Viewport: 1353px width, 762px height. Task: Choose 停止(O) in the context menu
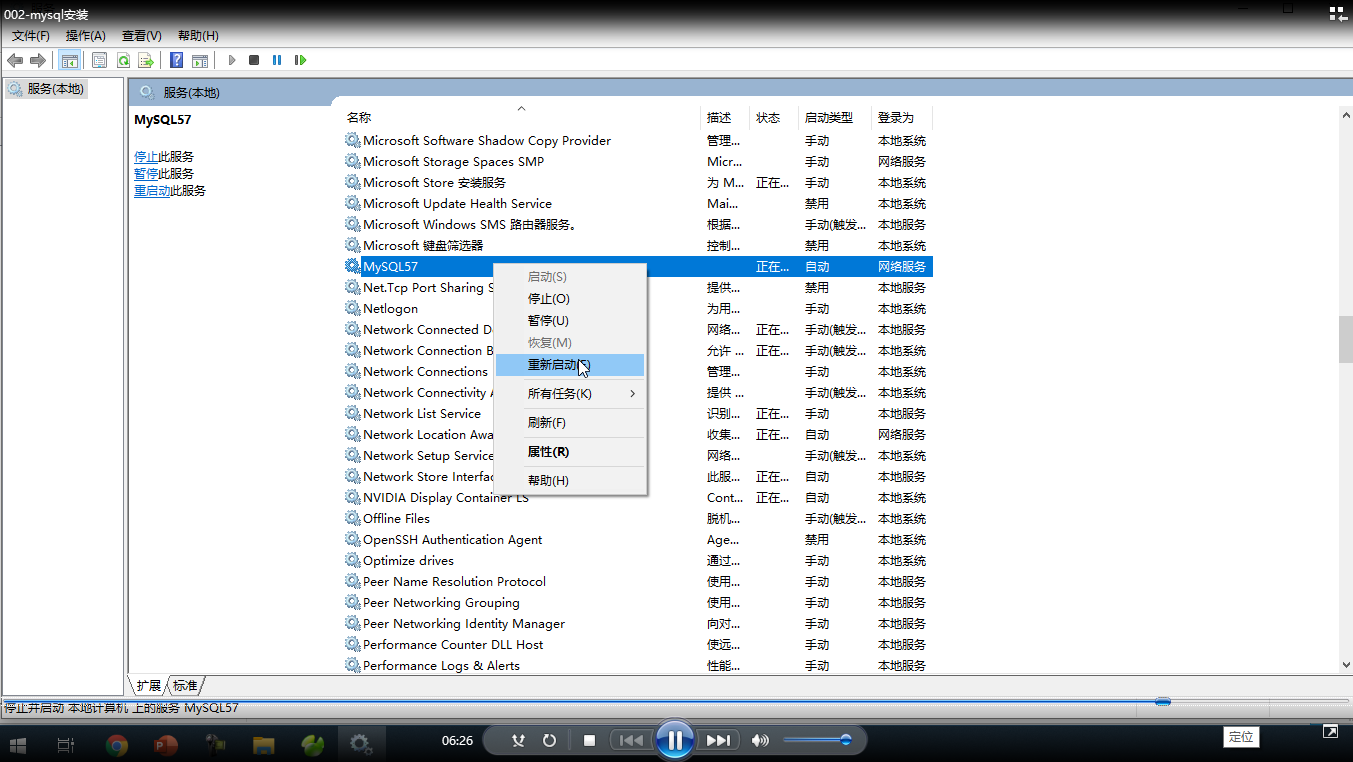point(570,299)
